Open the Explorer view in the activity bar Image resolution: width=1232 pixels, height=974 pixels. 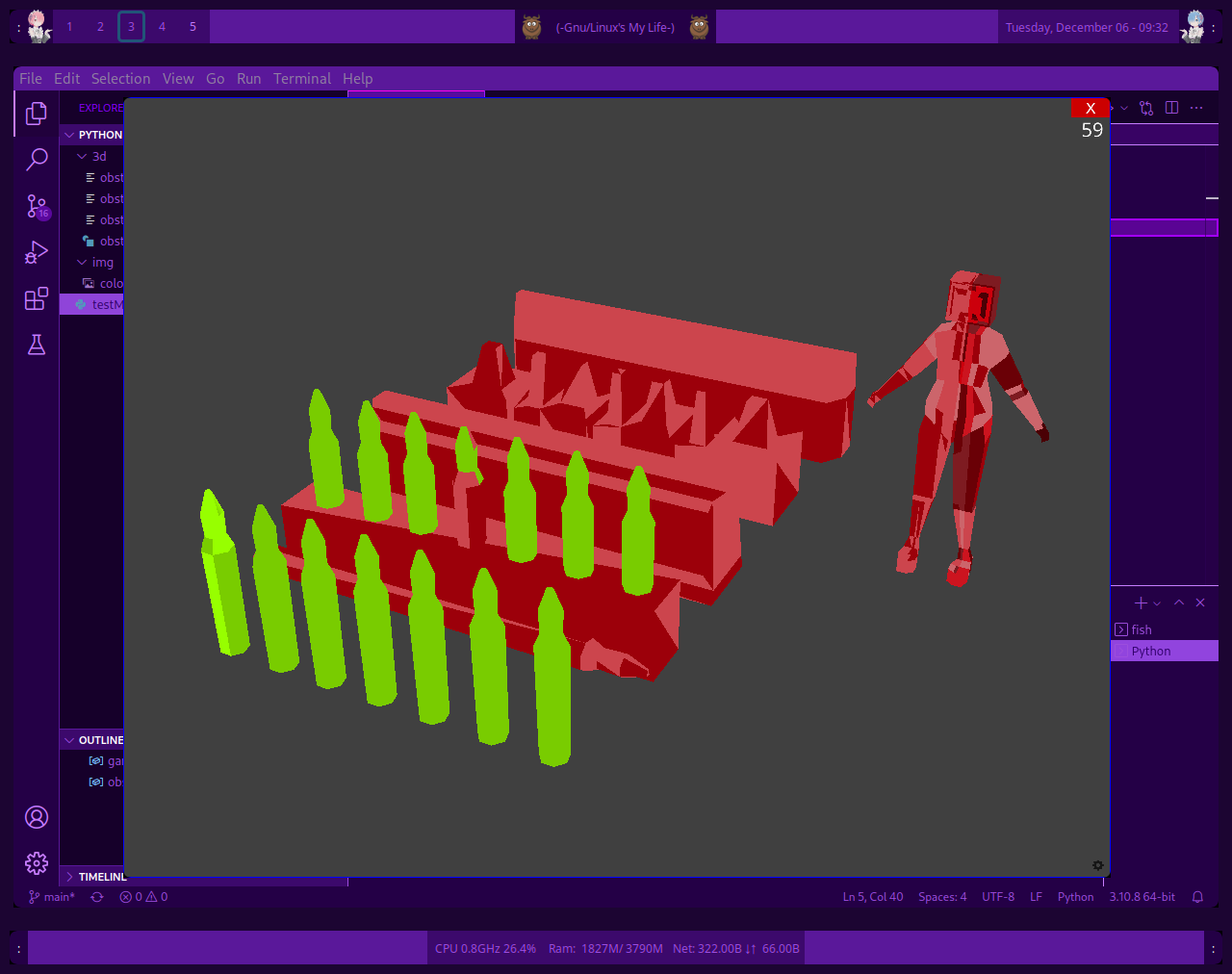[36, 114]
